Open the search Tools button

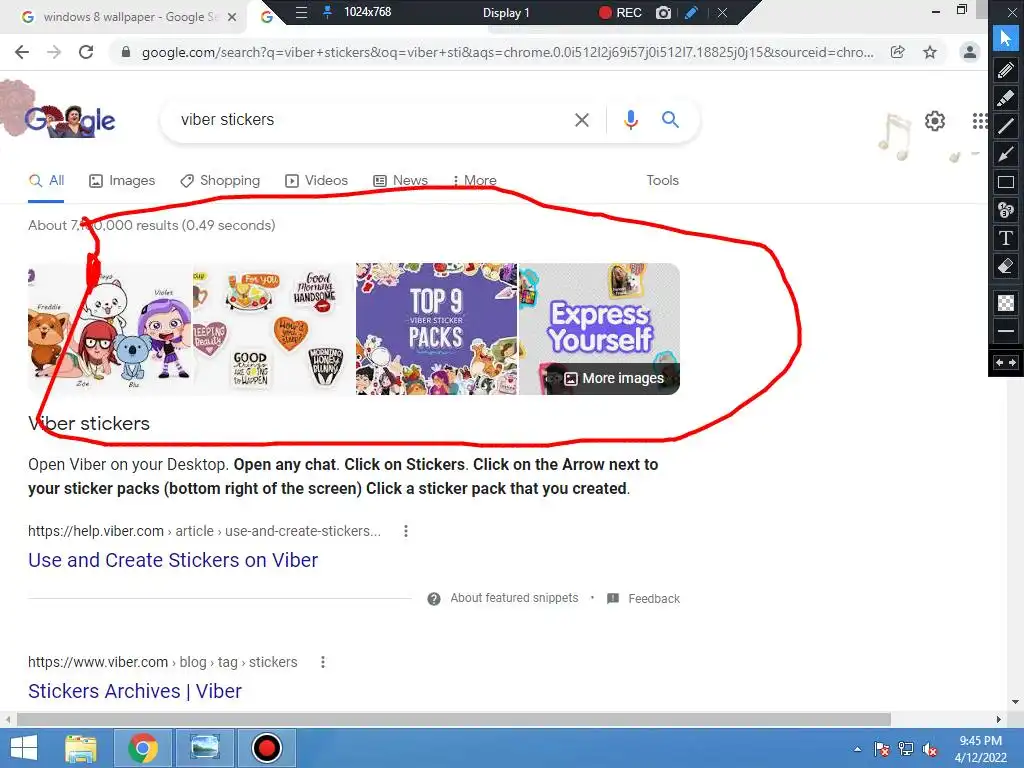tap(663, 180)
